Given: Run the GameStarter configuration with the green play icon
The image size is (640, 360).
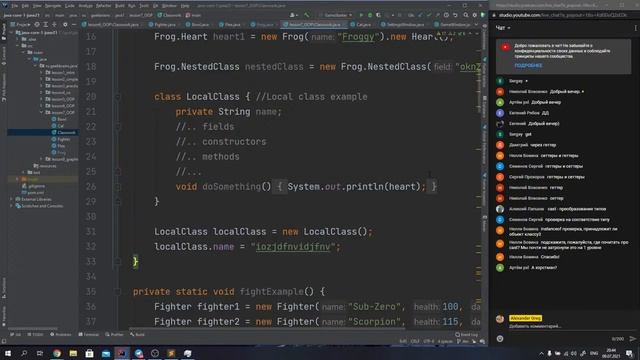Looking at the screenshot, I should [x=361, y=15].
